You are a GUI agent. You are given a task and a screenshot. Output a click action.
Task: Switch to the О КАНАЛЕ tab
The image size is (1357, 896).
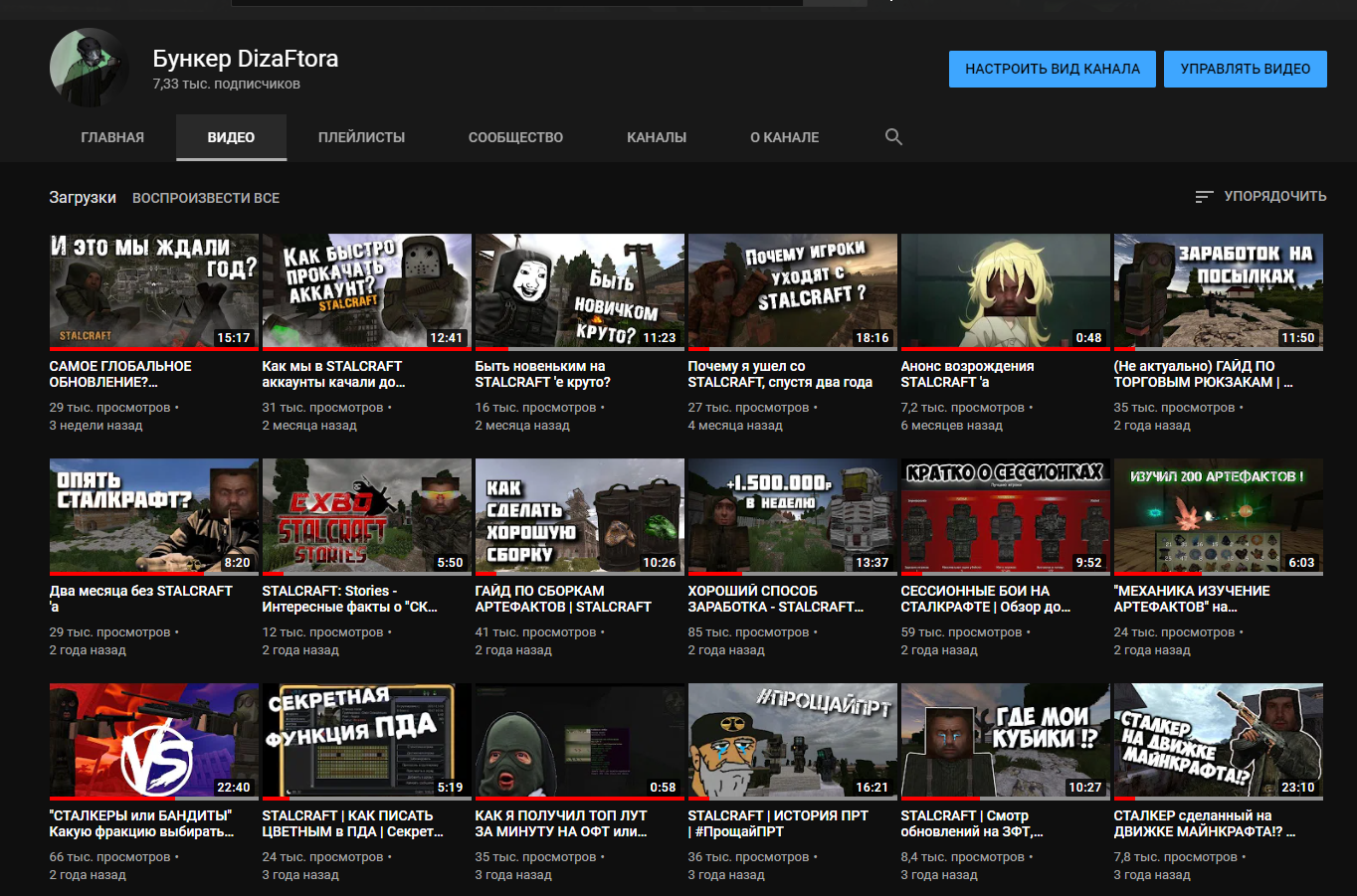click(785, 137)
